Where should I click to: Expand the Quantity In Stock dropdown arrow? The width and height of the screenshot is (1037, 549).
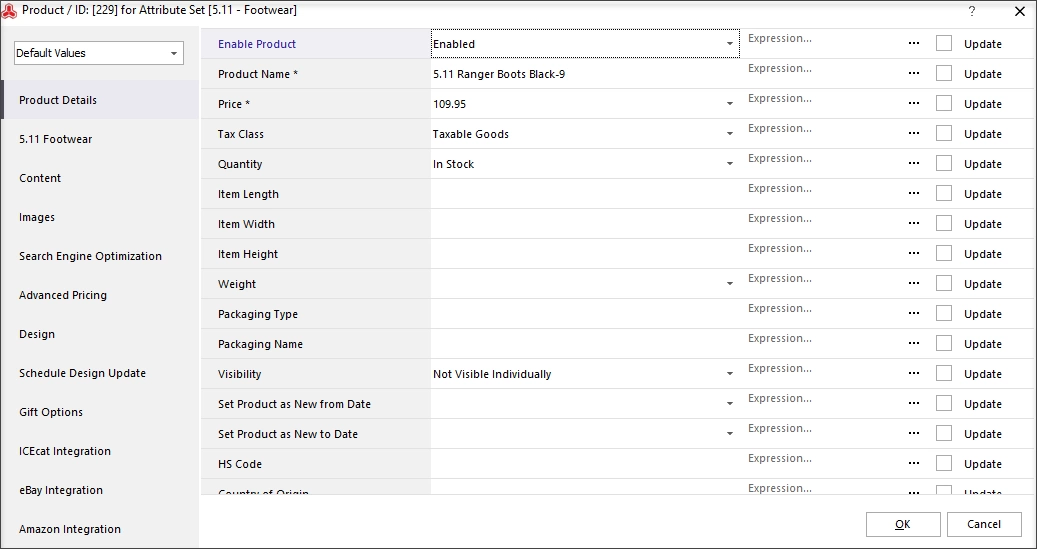click(729, 163)
